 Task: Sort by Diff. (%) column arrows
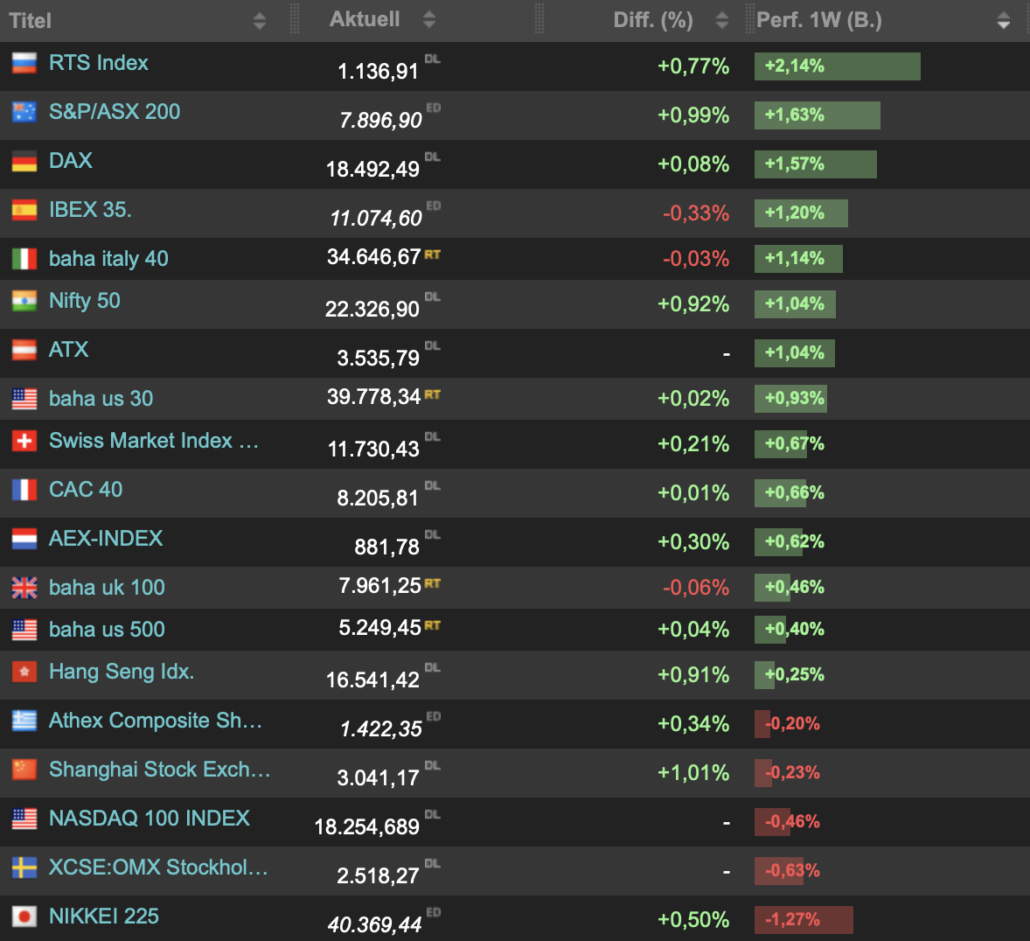point(722,20)
